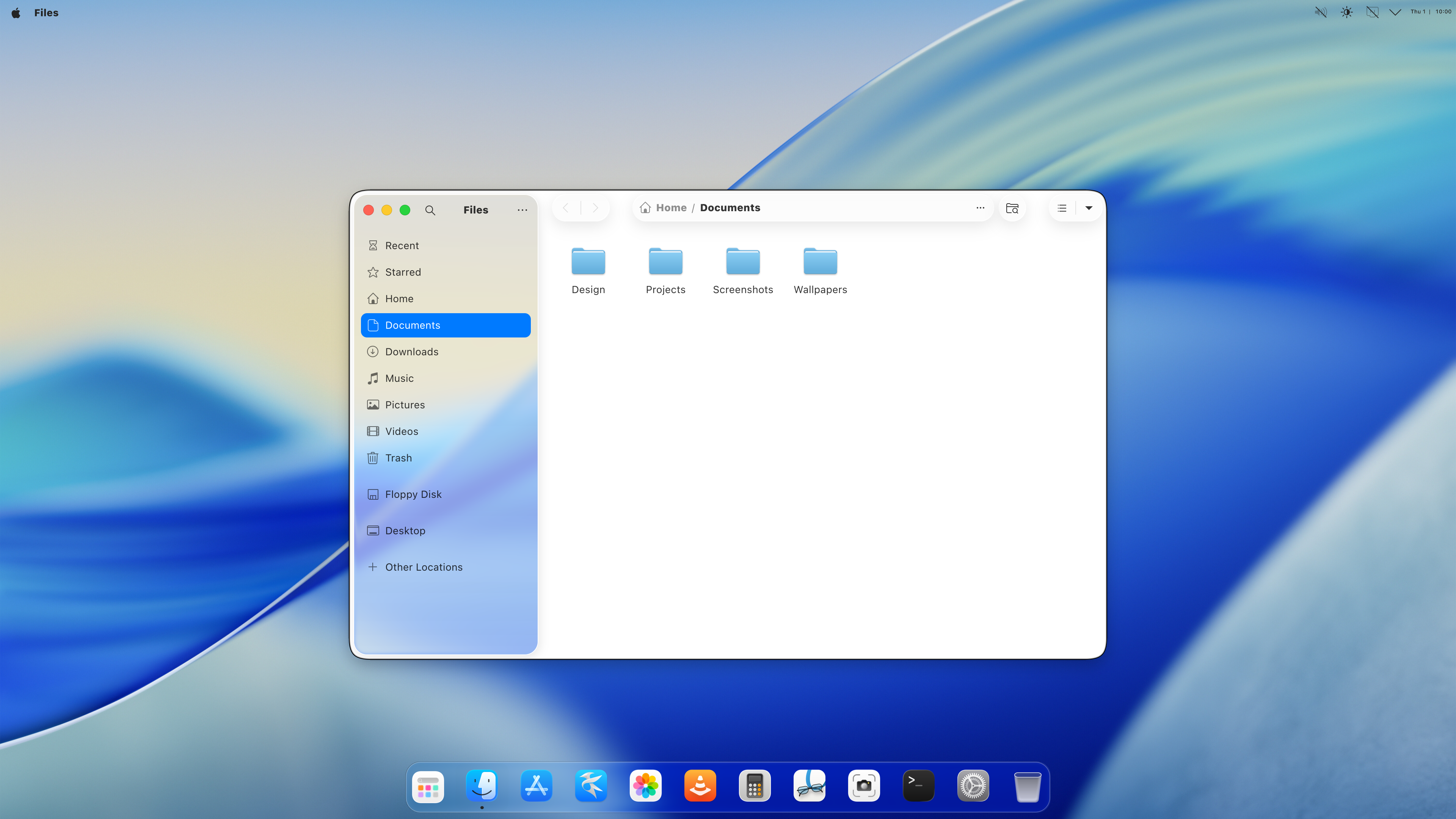Screen dimensions: 1456x819
Task: Open App Store from the dock
Action: click(537, 786)
